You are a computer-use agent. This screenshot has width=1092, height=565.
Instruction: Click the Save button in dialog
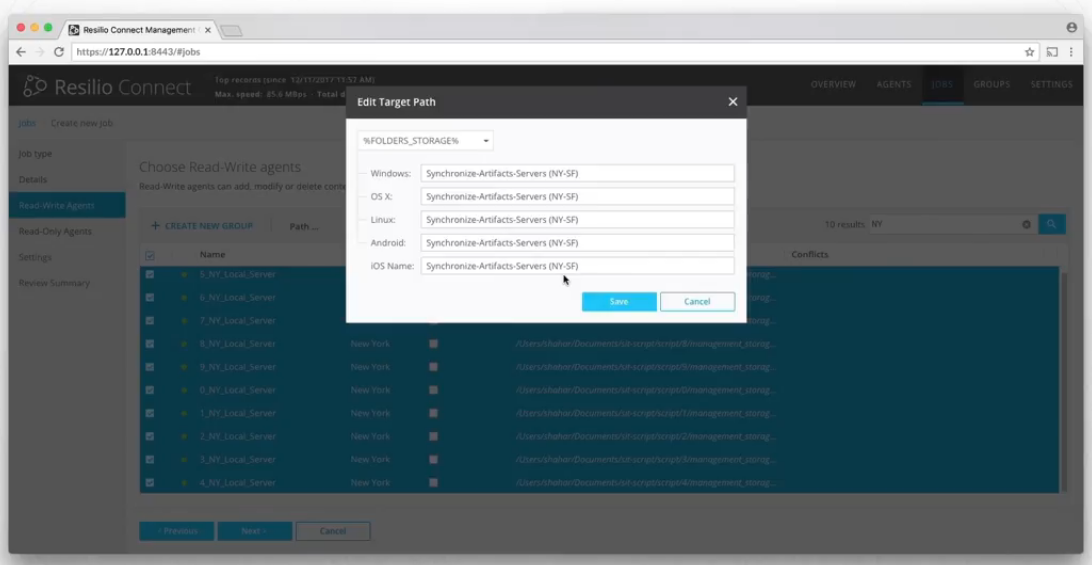[x=619, y=302]
